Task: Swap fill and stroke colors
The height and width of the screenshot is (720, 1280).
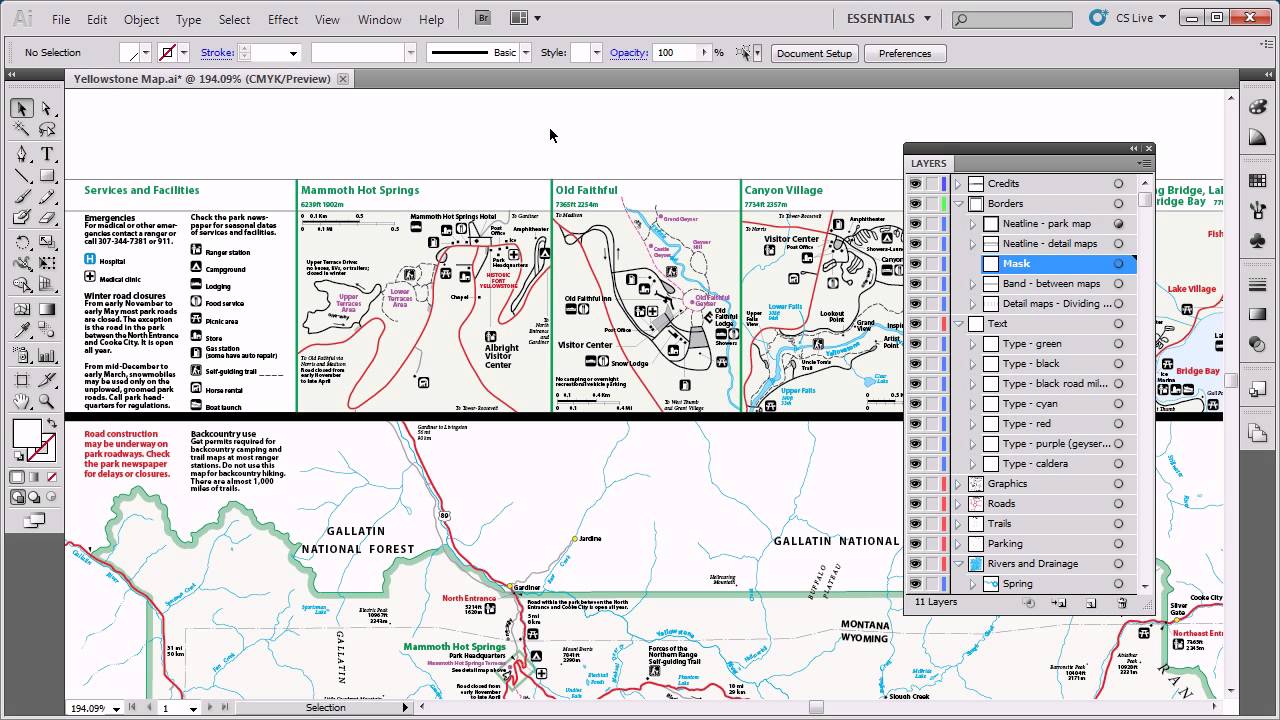Action: [52, 423]
